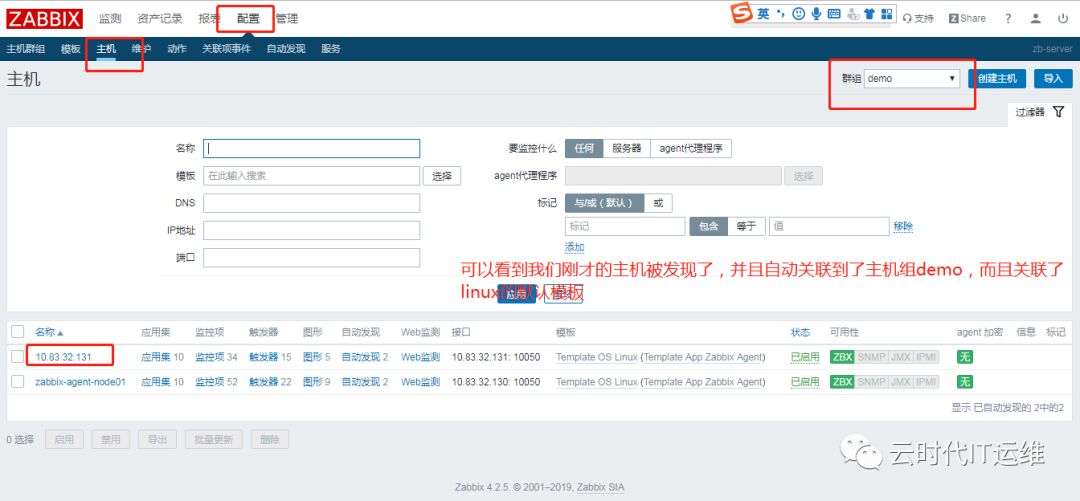The image size is (1080, 501).
Task: Toggle the select-all hosts checkbox
Action: coord(18,331)
